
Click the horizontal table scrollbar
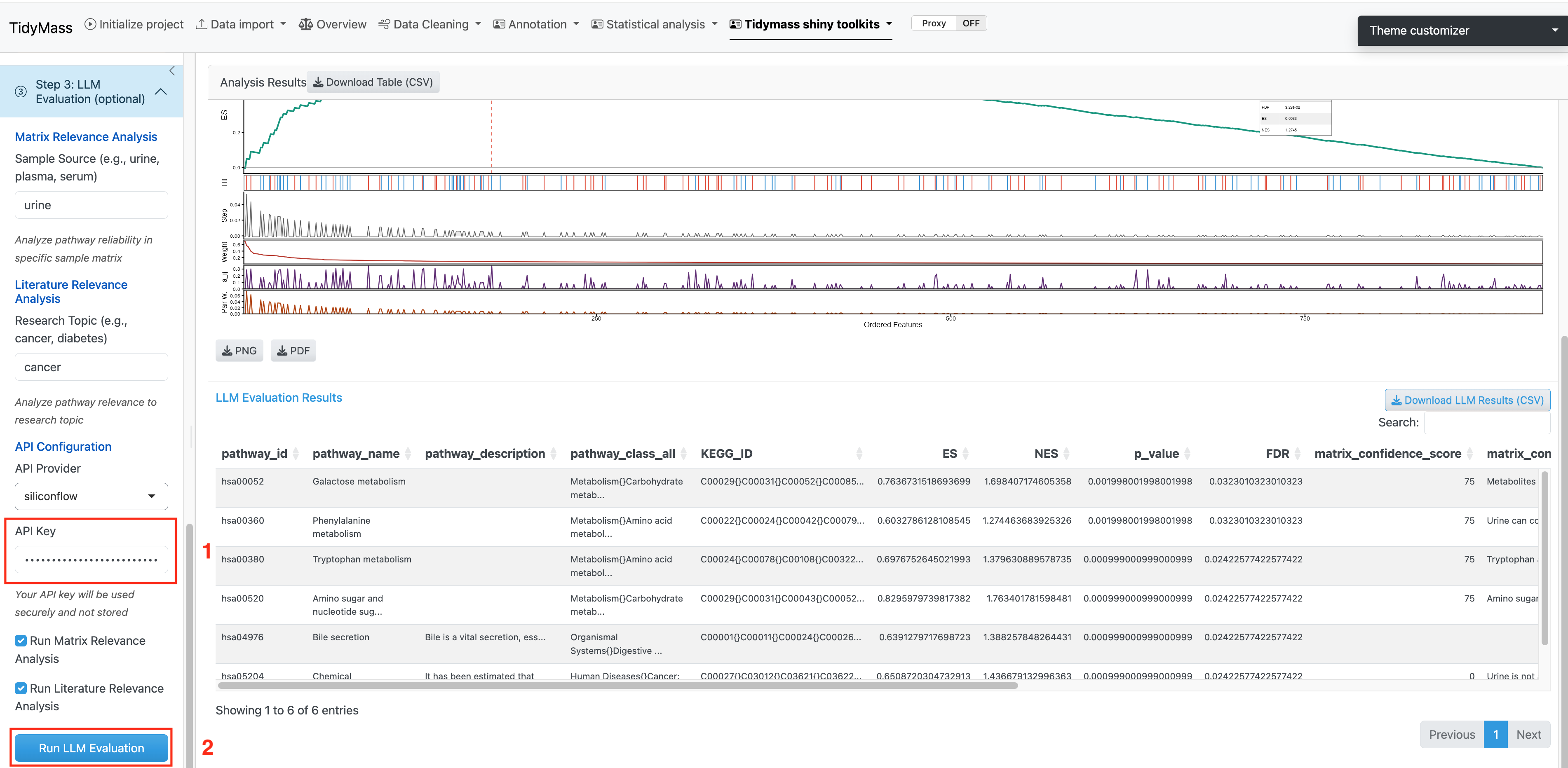pos(617,685)
